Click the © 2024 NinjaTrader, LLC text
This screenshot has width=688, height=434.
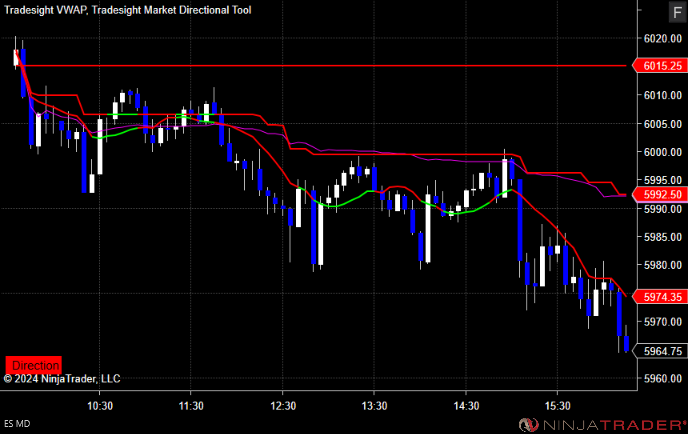click(x=62, y=379)
